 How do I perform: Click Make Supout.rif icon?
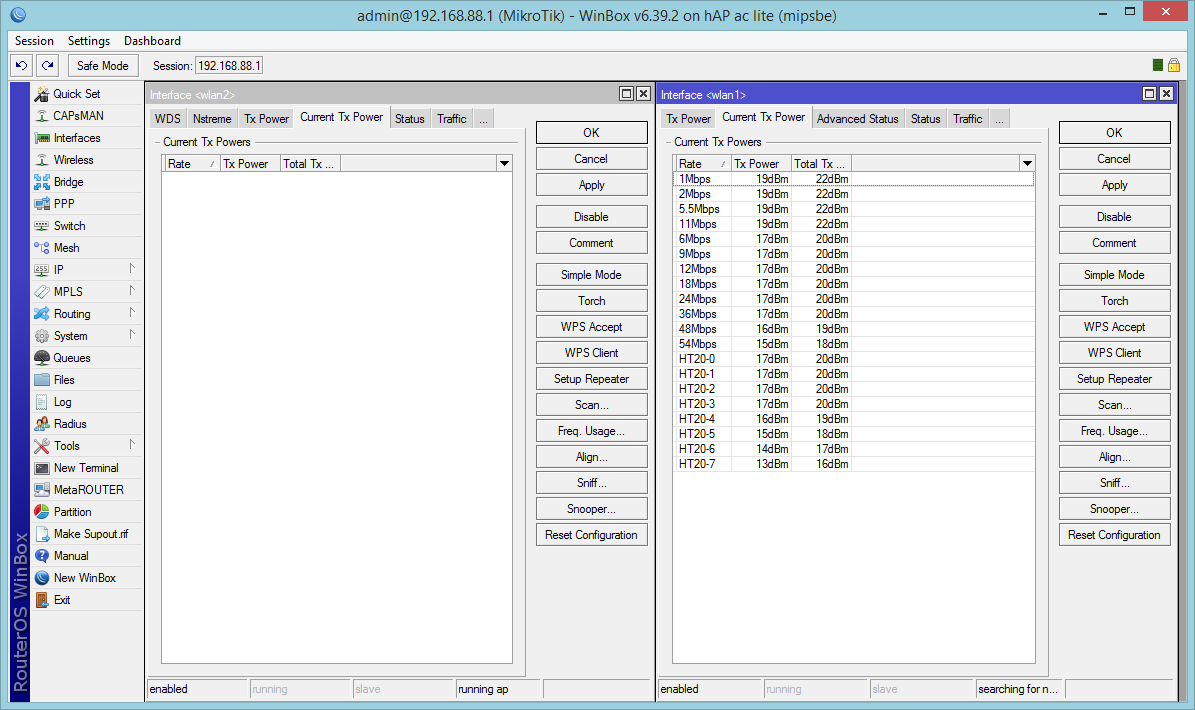tap(42, 534)
